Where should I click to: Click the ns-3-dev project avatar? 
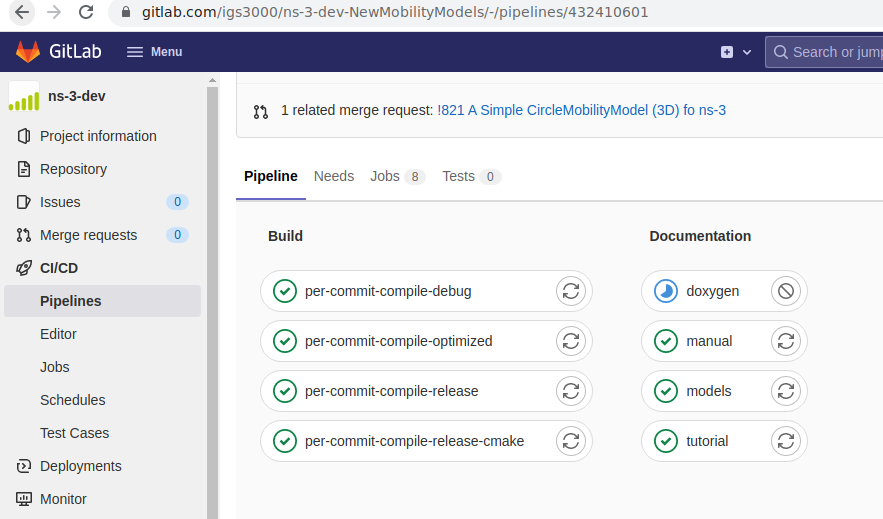24,96
